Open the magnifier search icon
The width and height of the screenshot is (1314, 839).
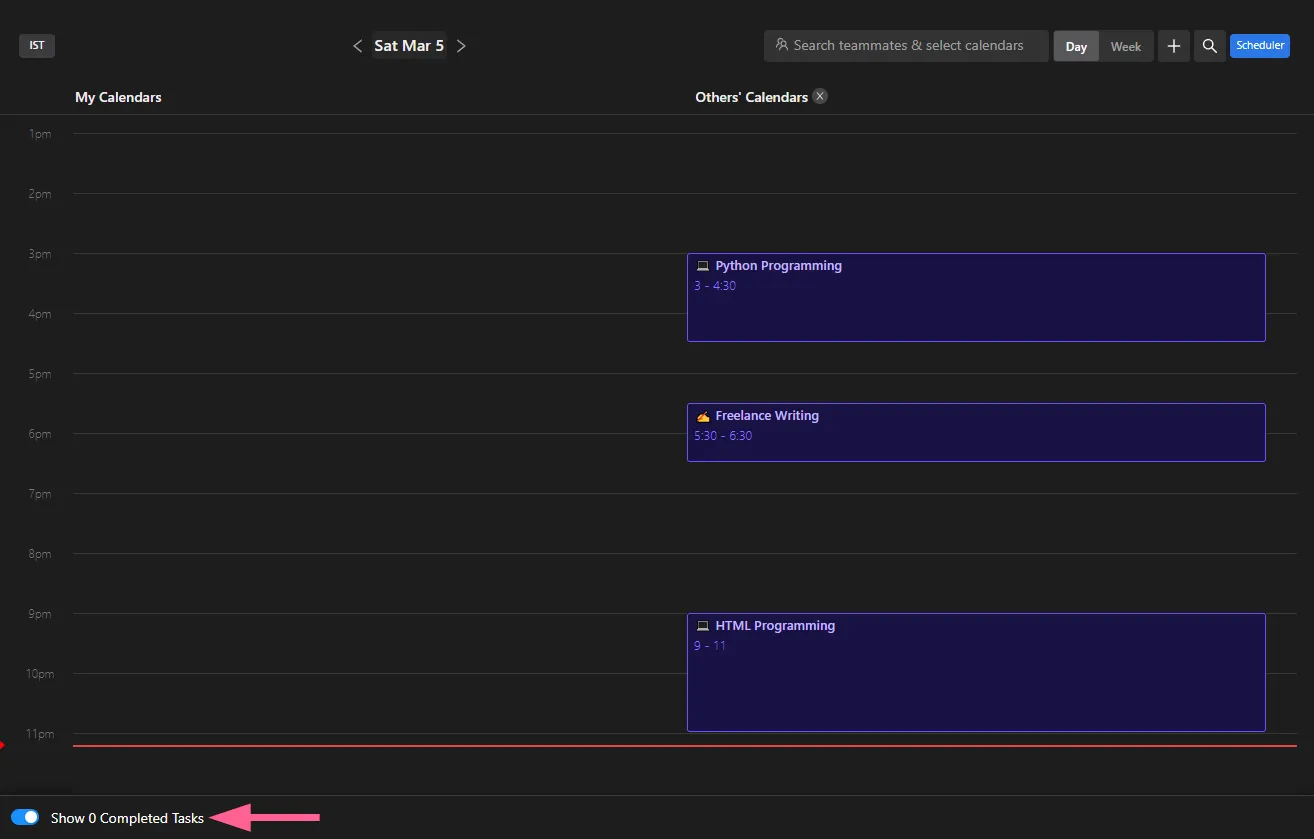coord(1210,46)
